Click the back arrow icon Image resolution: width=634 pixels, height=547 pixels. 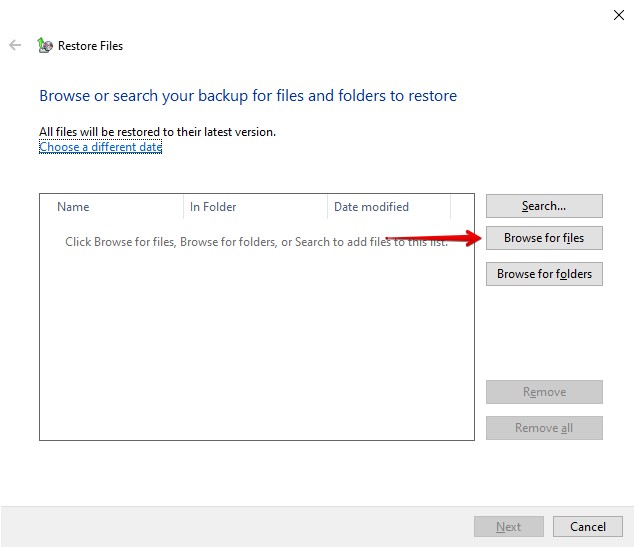tap(15, 45)
